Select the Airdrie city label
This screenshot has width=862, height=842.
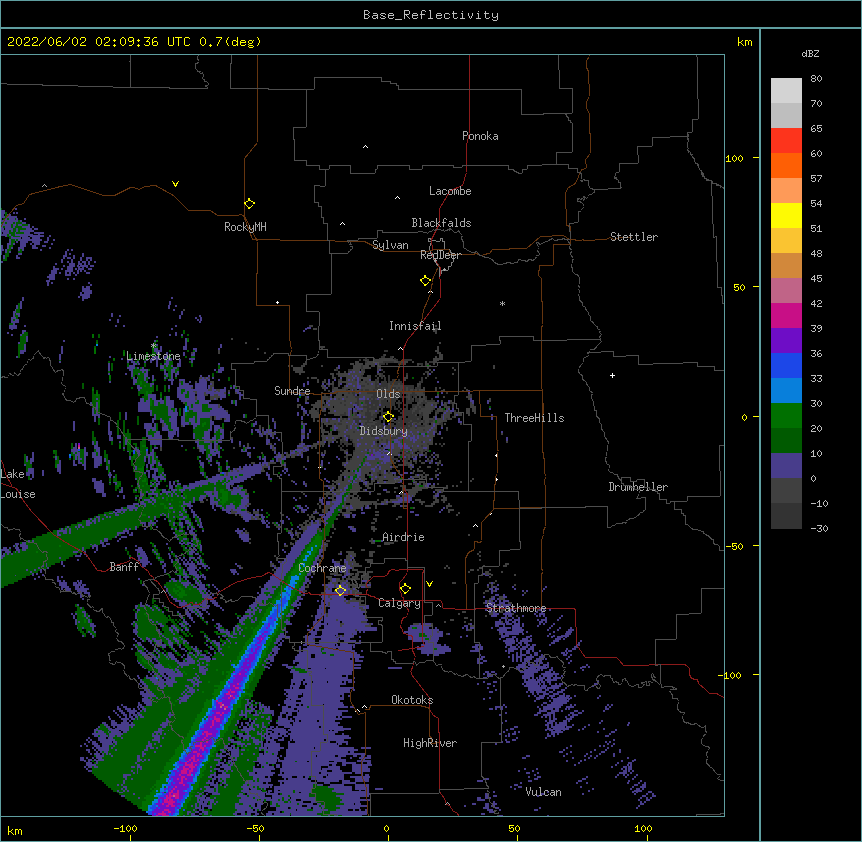(x=403, y=537)
